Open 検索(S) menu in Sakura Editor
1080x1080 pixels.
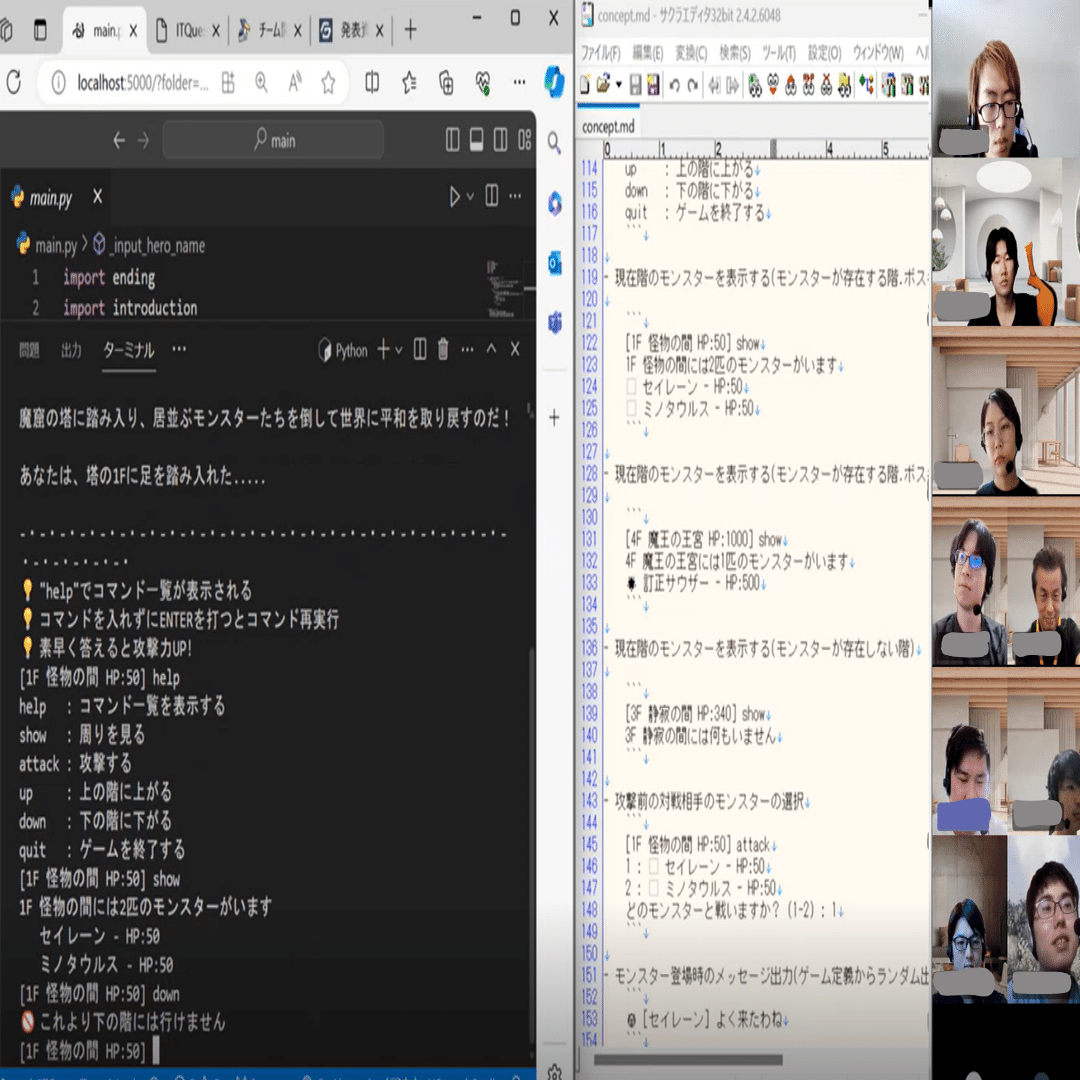(735, 53)
